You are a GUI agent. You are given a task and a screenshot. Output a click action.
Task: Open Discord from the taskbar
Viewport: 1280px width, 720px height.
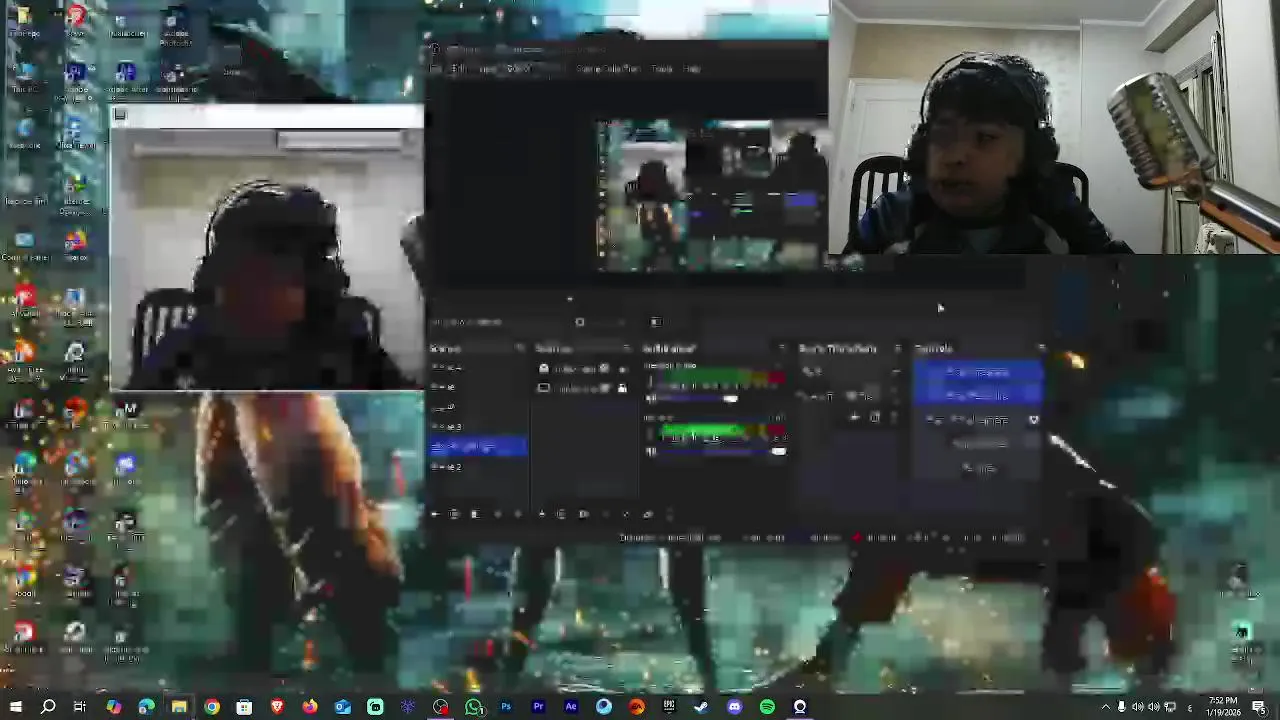click(734, 707)
